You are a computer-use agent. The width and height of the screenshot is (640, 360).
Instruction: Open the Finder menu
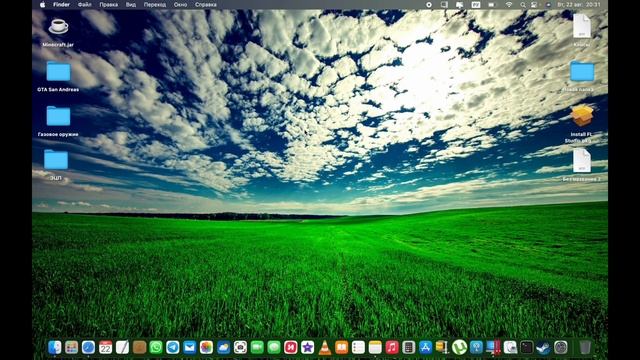(61, 5)
